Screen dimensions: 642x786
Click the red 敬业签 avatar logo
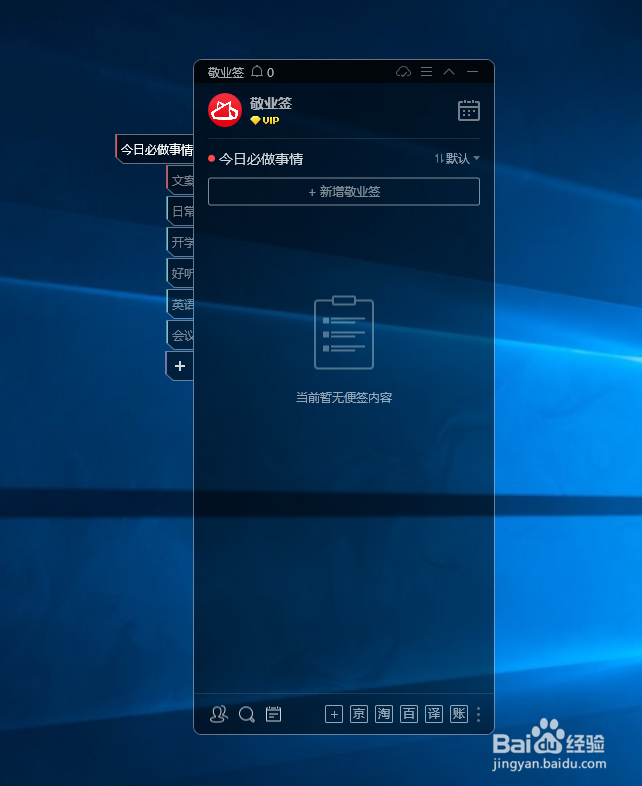(x=225, y=110)
